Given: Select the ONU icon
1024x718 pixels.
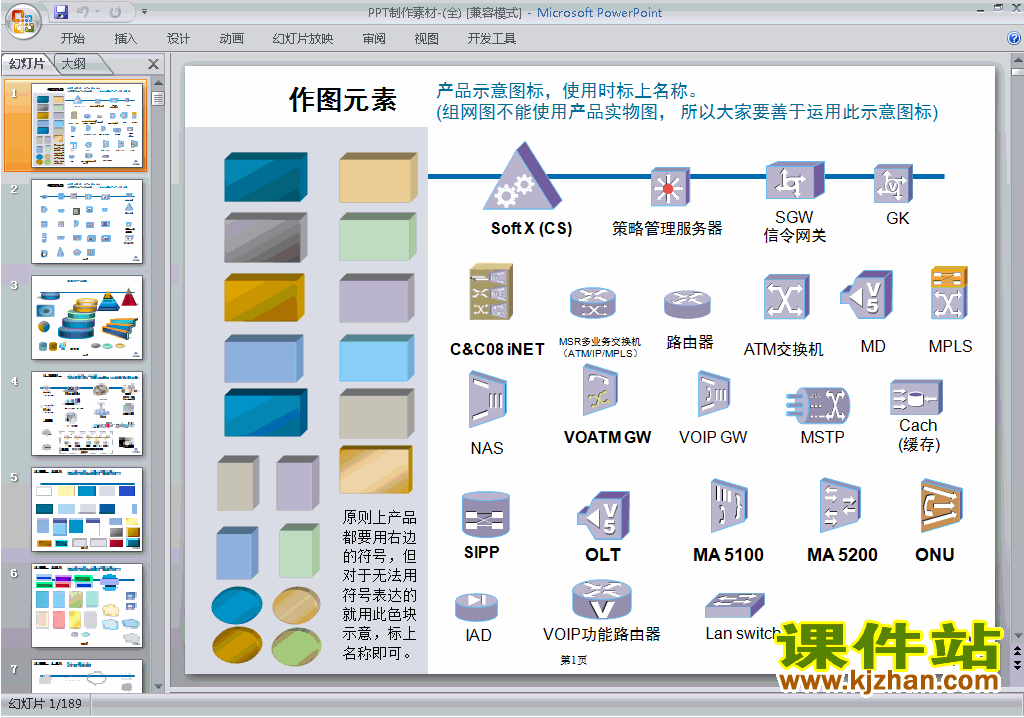Looking at the screenshot, I should click(941, 506).
